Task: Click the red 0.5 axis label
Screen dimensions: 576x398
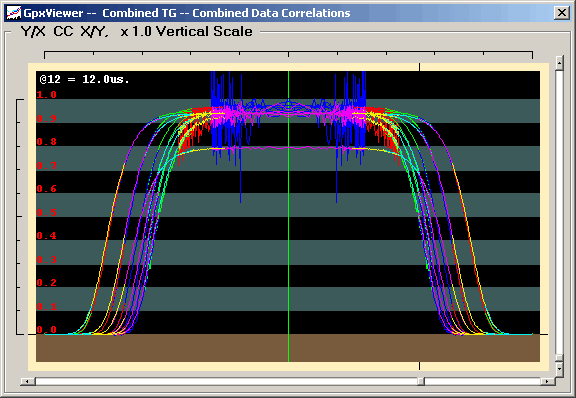Action: (x=47, y=213)
